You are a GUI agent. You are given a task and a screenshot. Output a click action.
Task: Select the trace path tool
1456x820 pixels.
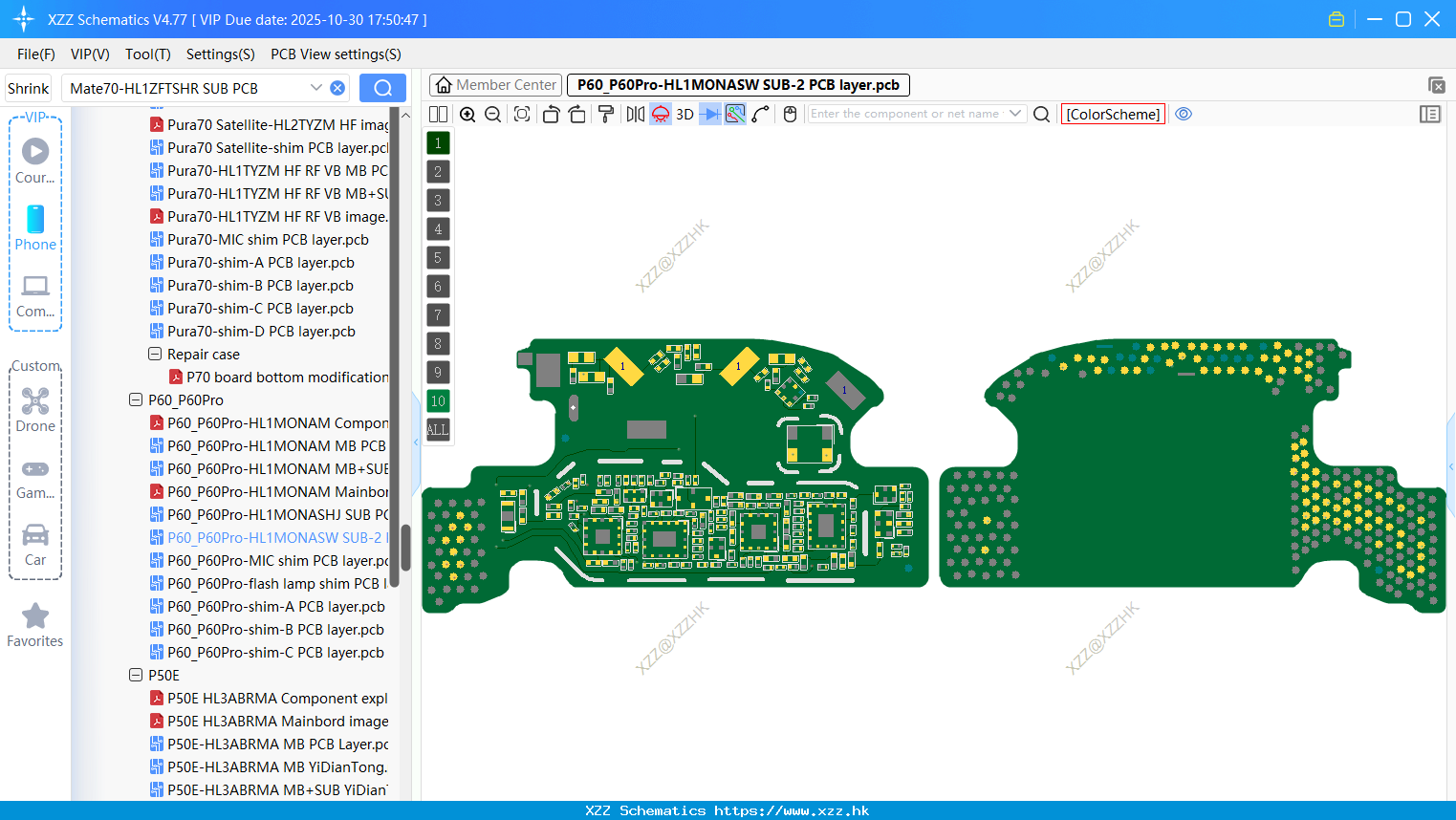point(761,114)
